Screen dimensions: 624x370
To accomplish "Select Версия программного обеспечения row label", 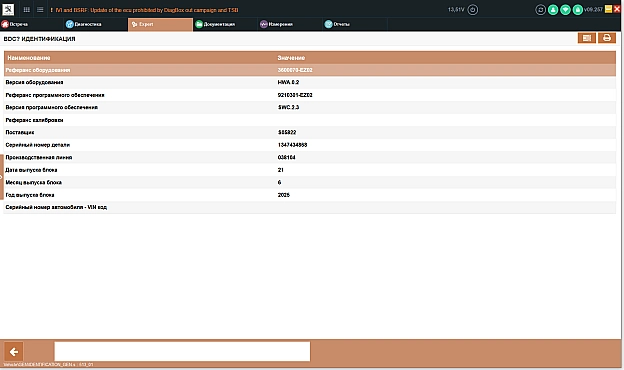I will (52, 107).
